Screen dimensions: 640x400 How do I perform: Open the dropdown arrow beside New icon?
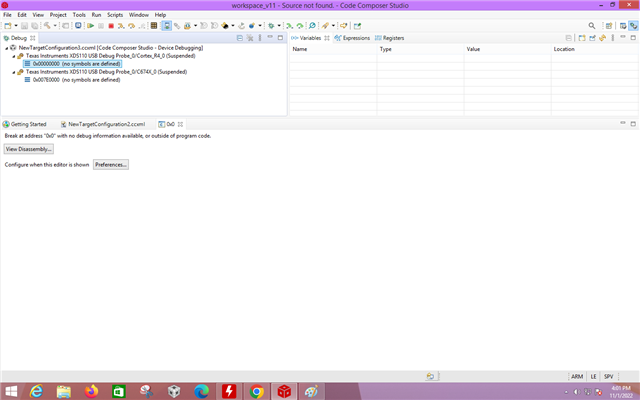pos(16,26)
